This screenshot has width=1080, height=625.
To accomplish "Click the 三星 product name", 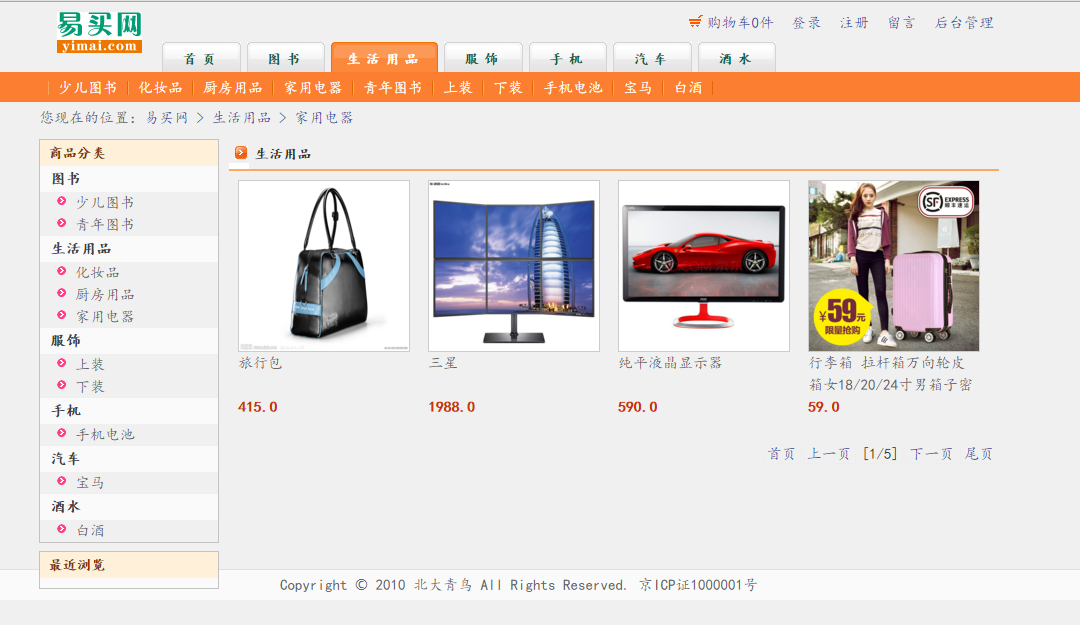I will pyautogui.click(x=443, y=362).
